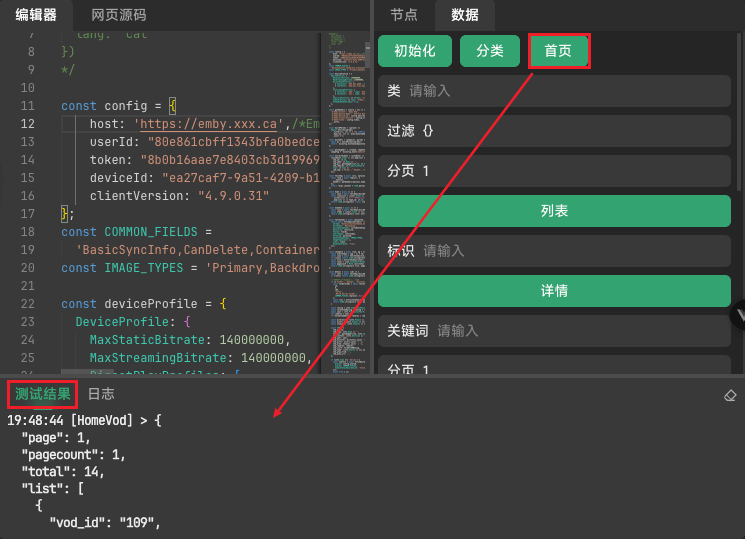This screenshot has width=745, height=539.
Task: Switch to the 节点 tab
Action: pos(404,15)
